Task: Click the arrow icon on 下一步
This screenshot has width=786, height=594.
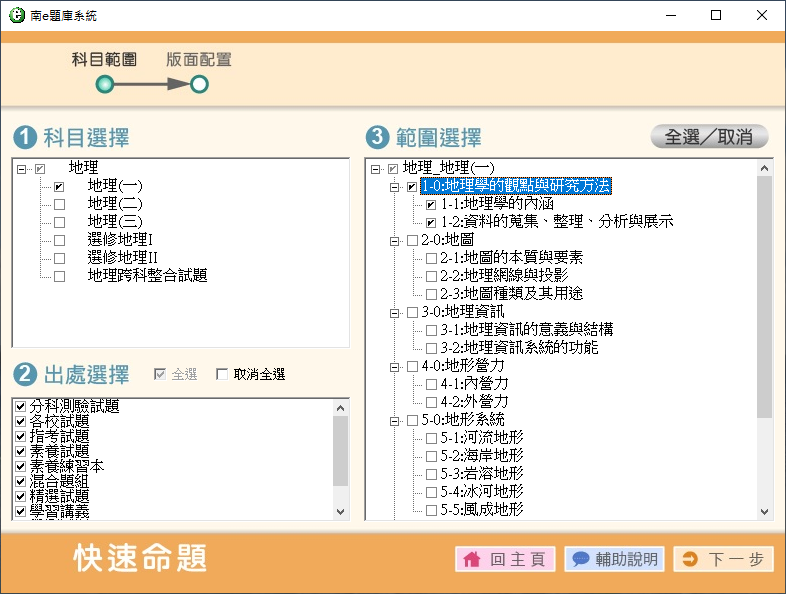Action: click(x=690, y=560)
